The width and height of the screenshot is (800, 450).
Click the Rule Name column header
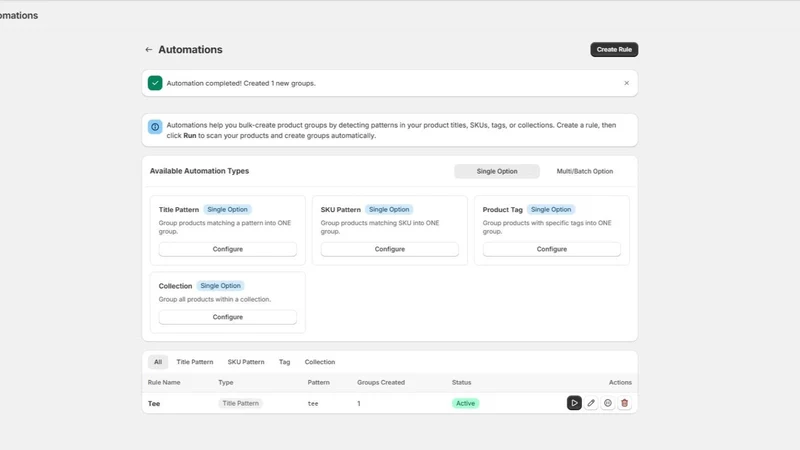point(164,382)
